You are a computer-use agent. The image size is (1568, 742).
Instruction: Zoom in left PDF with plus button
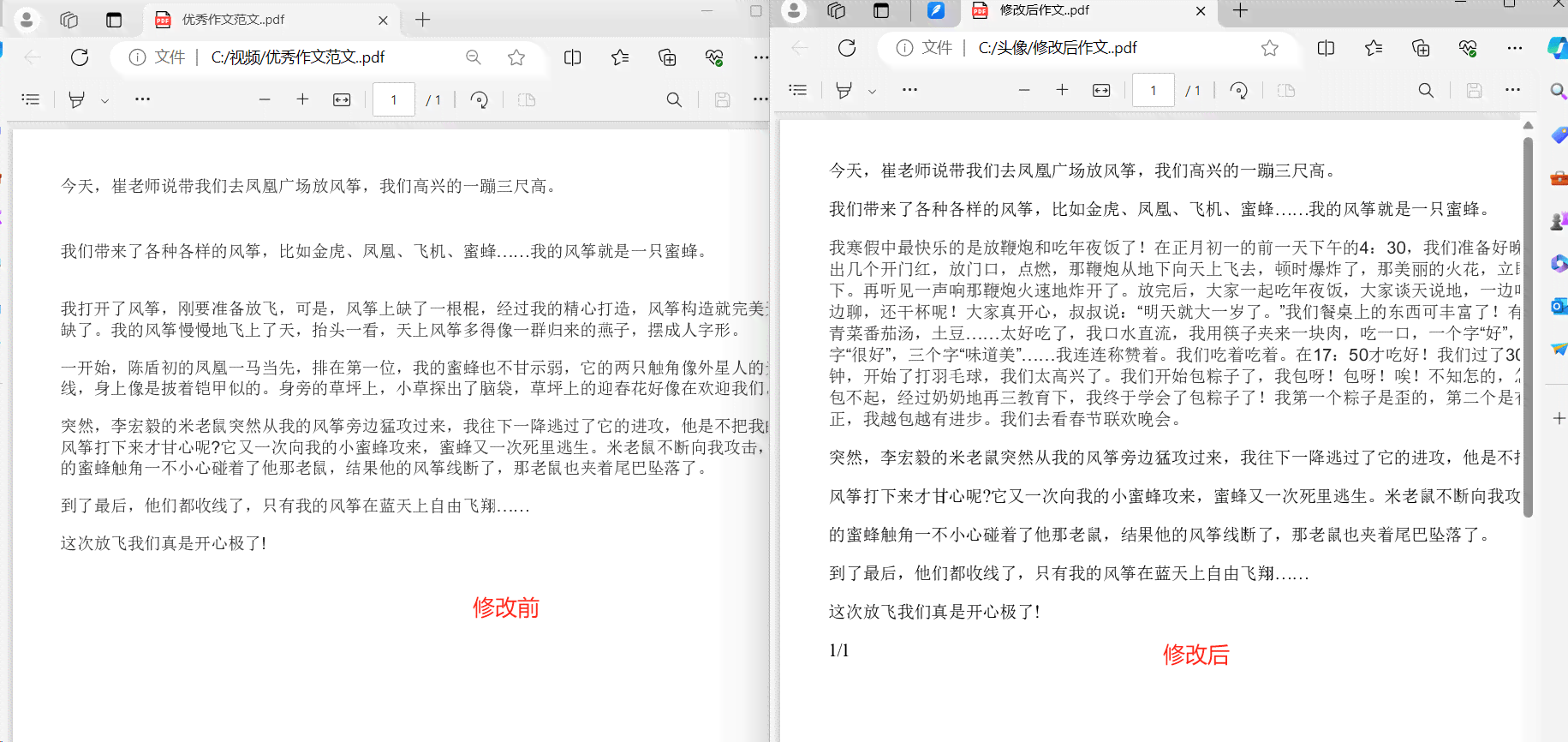pos(302,99)
